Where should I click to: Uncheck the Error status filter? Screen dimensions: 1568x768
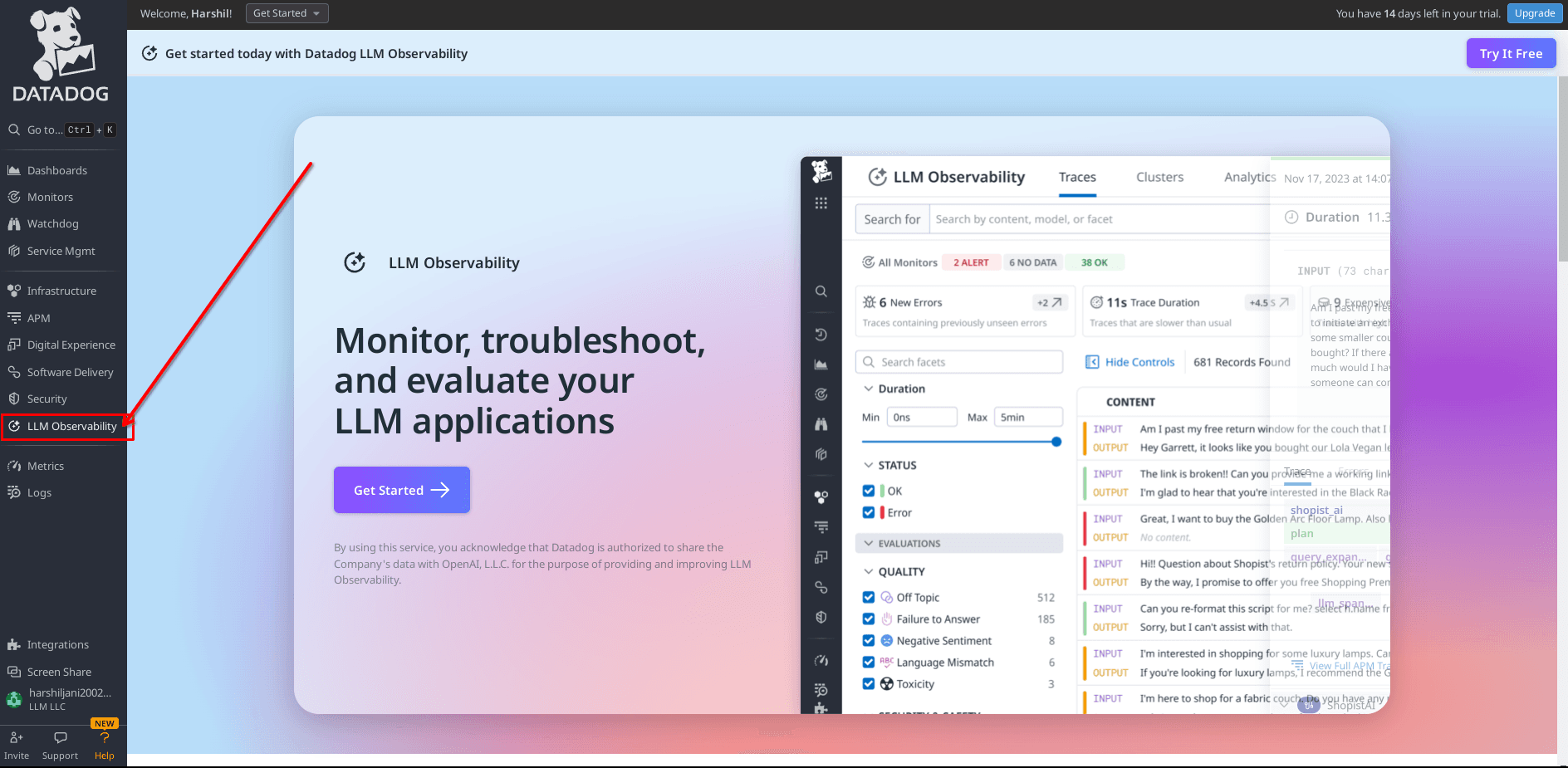pos(869,512)
